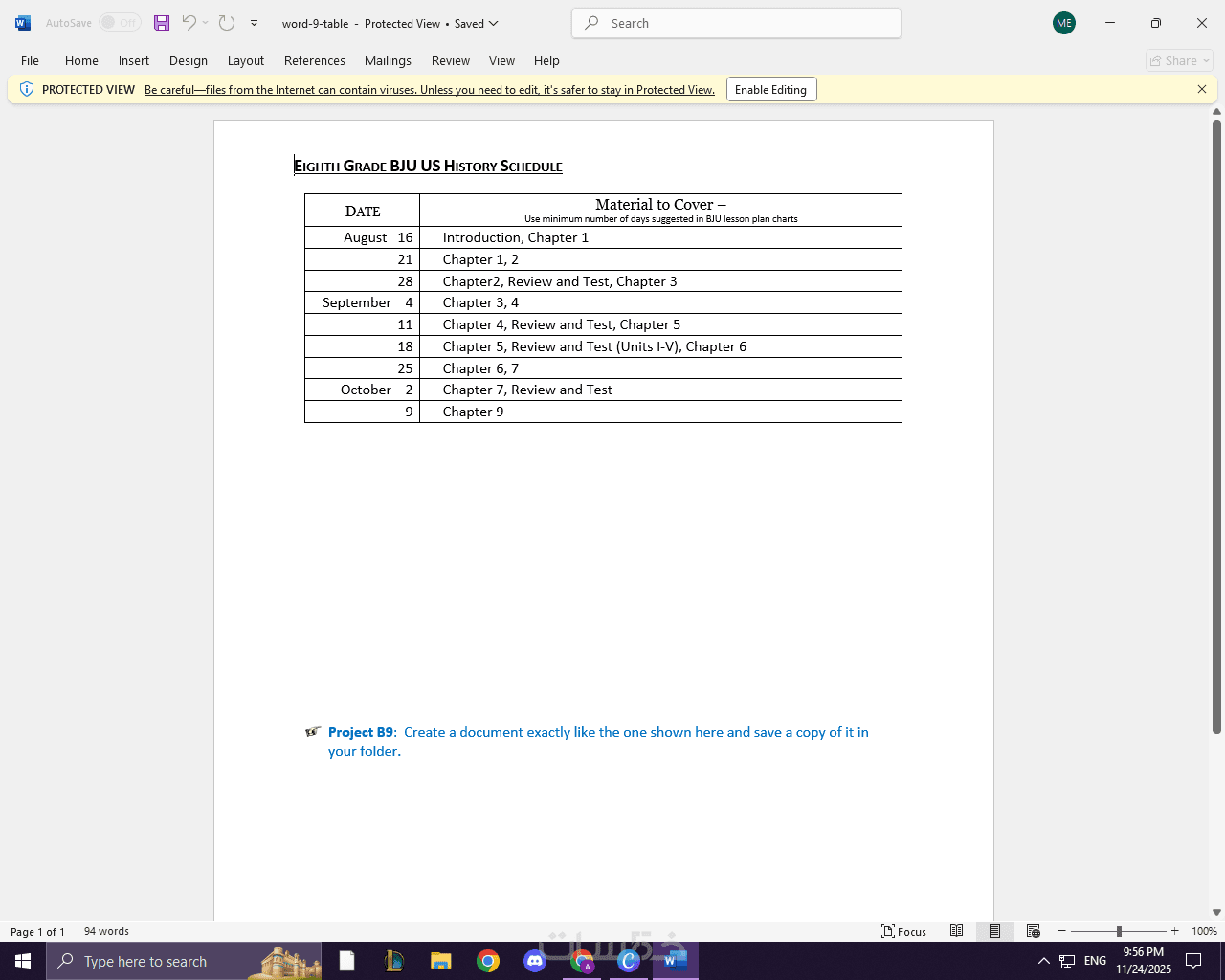Switch to Read Mode view icon
Image resolution: width=1225 pixels, height=980 pixels.
pos(956,931)
